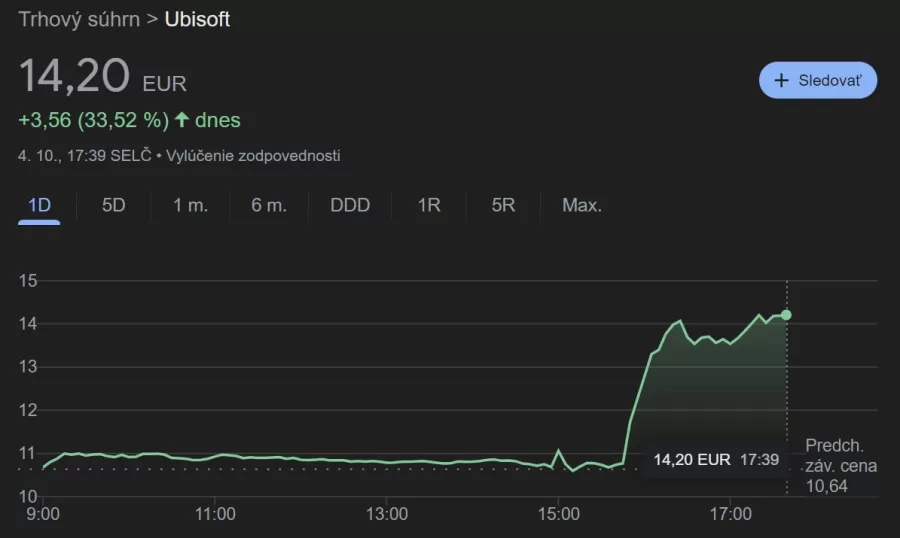The height and width of the screenshot is (538, 900).
Task: Click the 12 price axis label
Action: [28, 410]
